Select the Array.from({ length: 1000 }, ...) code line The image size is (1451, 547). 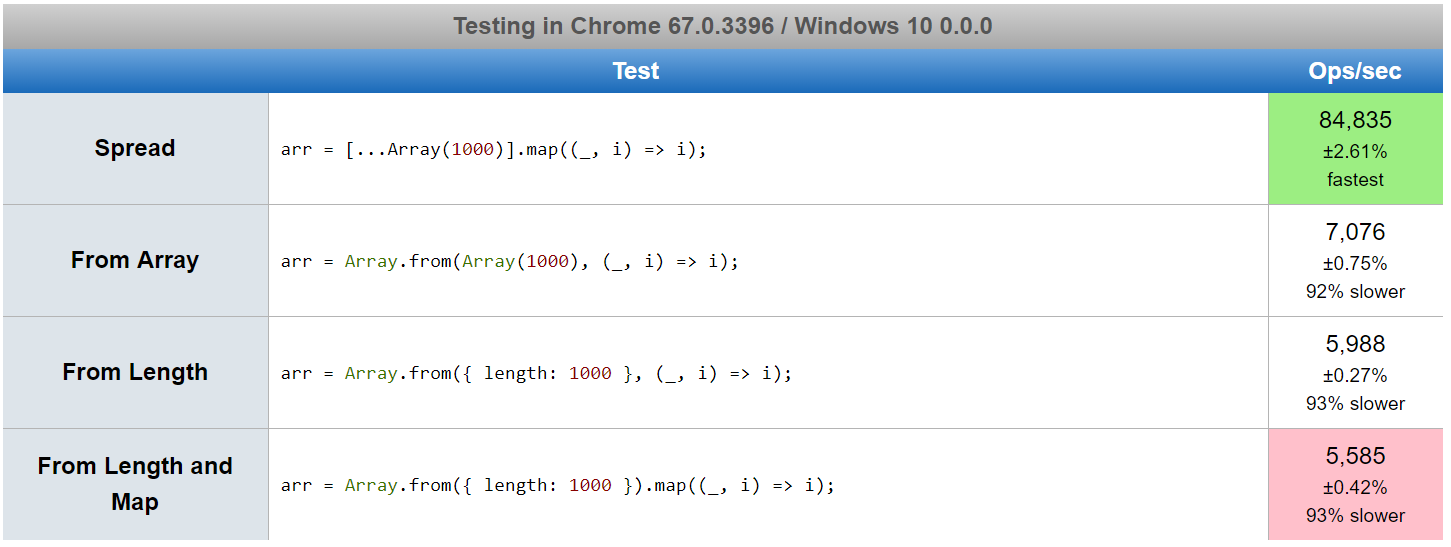(536, 374)
